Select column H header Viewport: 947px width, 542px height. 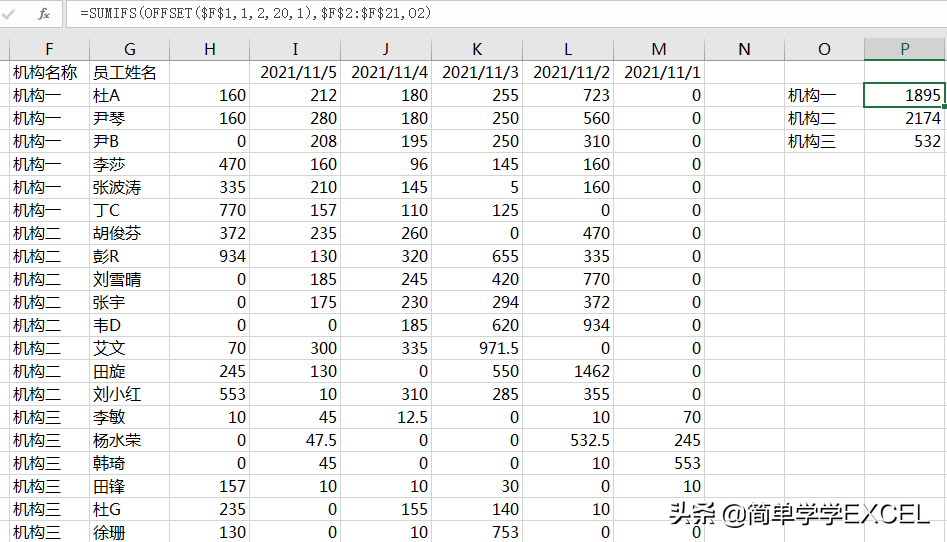[210, 49]
